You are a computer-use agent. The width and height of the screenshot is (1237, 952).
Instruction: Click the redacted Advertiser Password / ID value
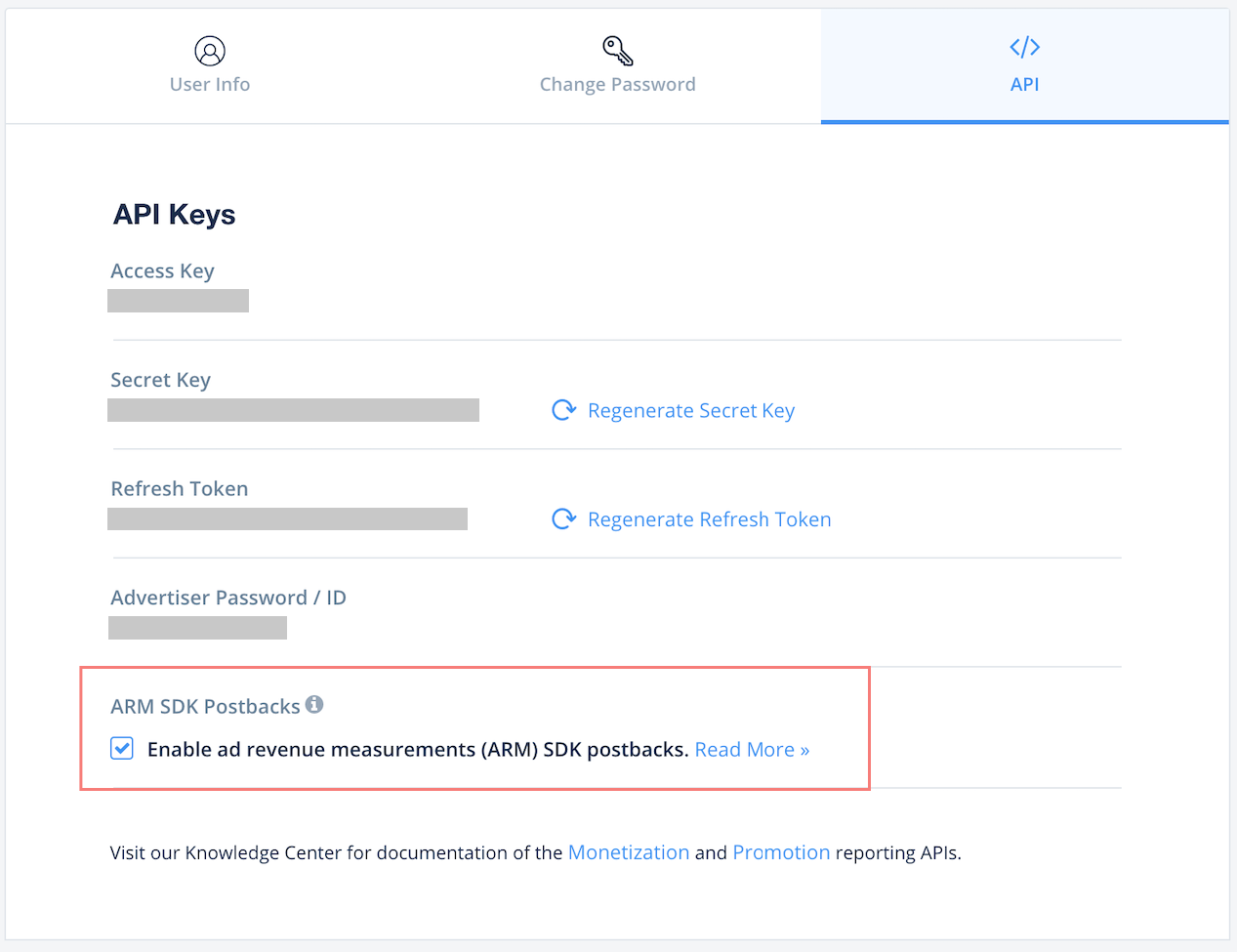(x=197, y=628)
